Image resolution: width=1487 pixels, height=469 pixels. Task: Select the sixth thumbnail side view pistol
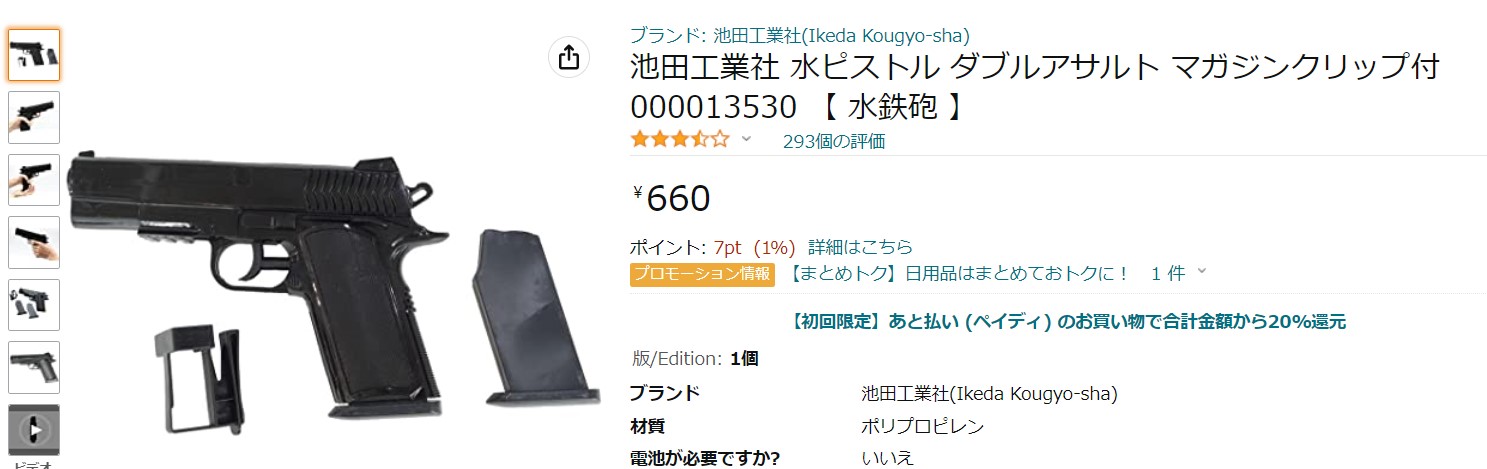[34, 367]
